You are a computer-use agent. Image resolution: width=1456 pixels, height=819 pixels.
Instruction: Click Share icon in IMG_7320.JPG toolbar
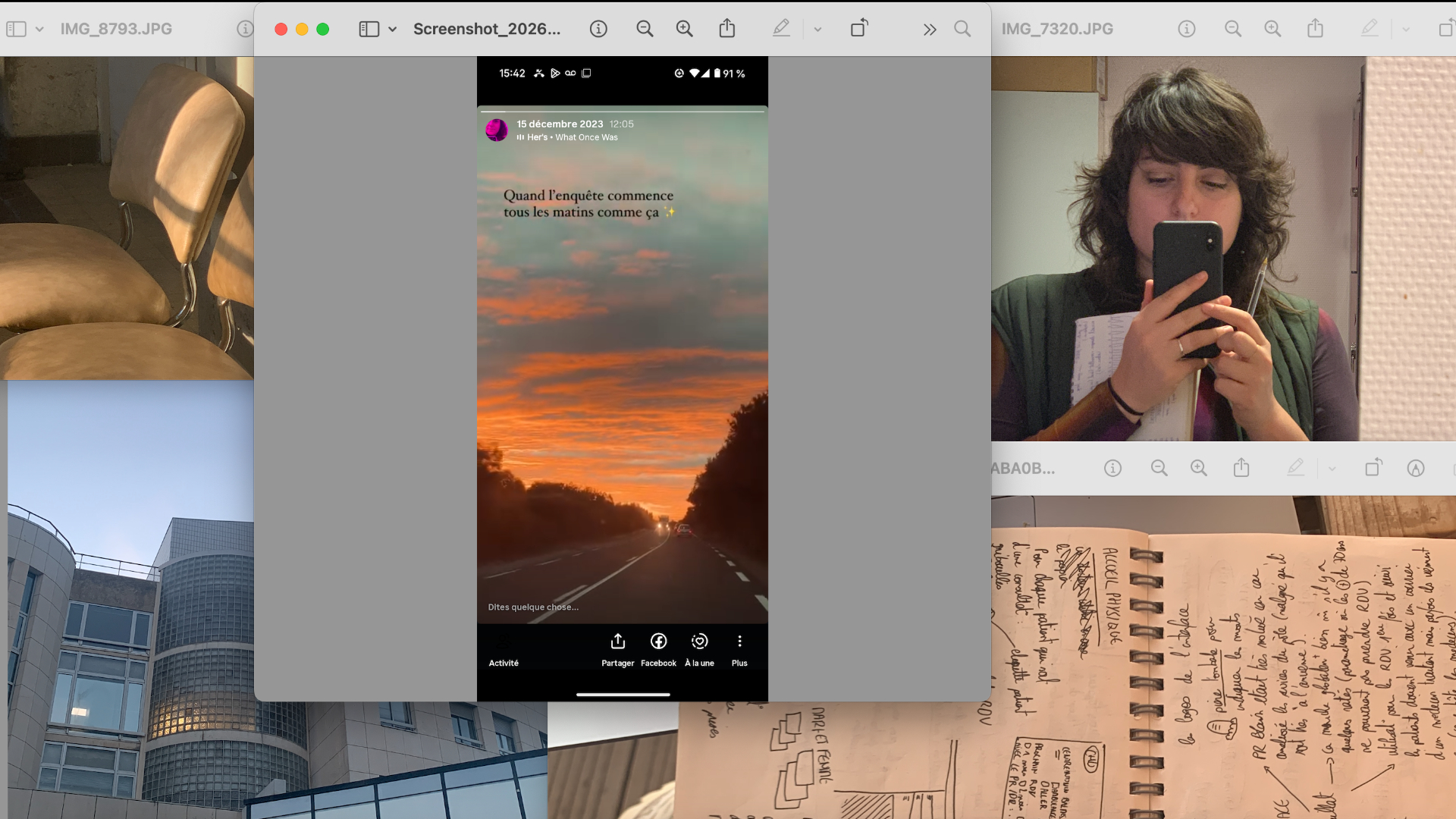1315,29
